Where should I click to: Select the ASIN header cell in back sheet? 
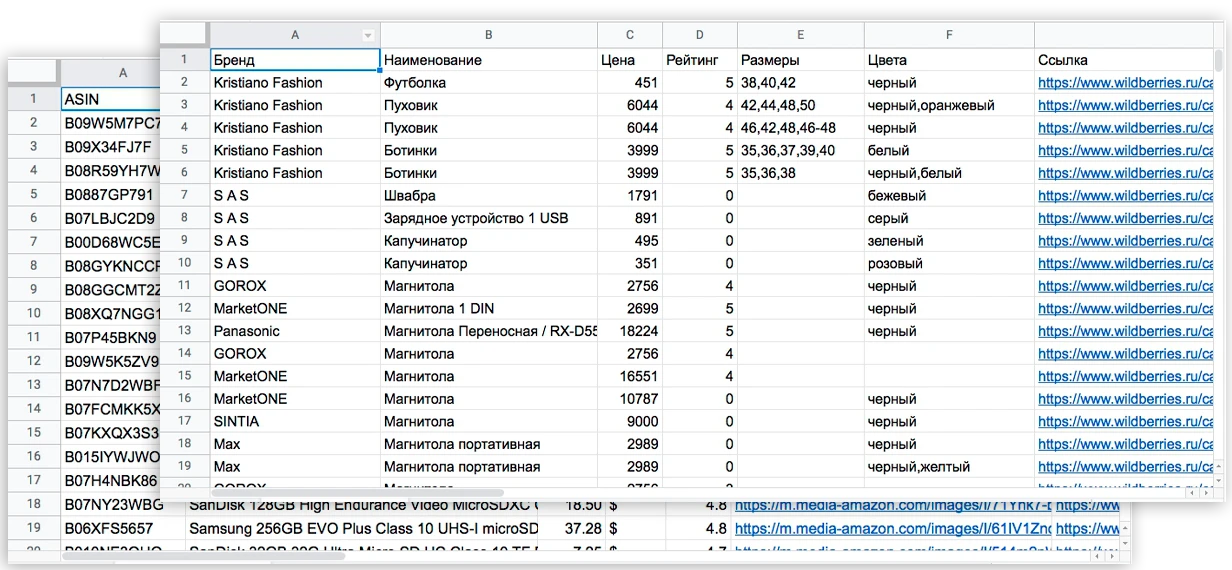click(110, 98)
